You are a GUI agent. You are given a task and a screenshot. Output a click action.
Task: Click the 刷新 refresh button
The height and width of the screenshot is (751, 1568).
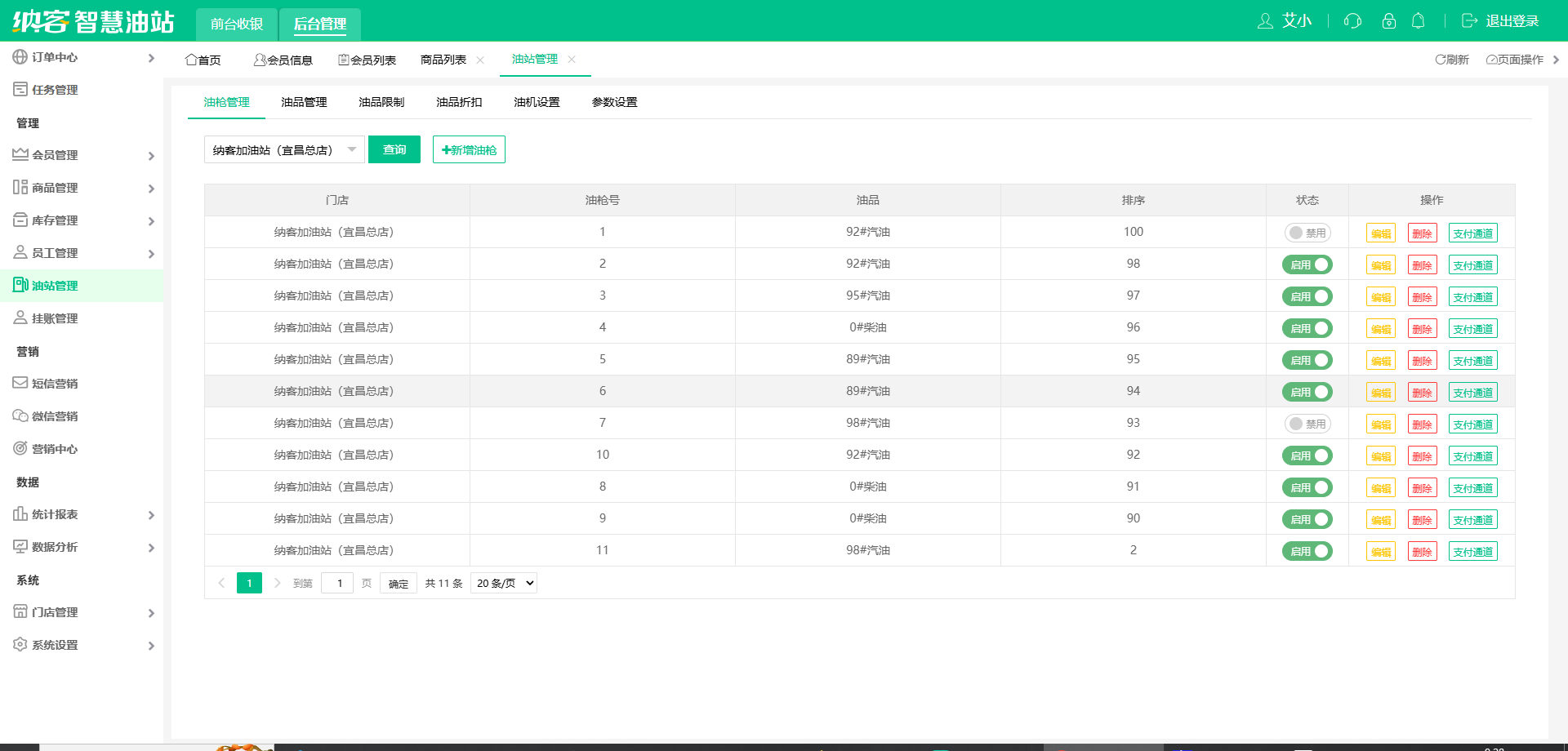1452,60
